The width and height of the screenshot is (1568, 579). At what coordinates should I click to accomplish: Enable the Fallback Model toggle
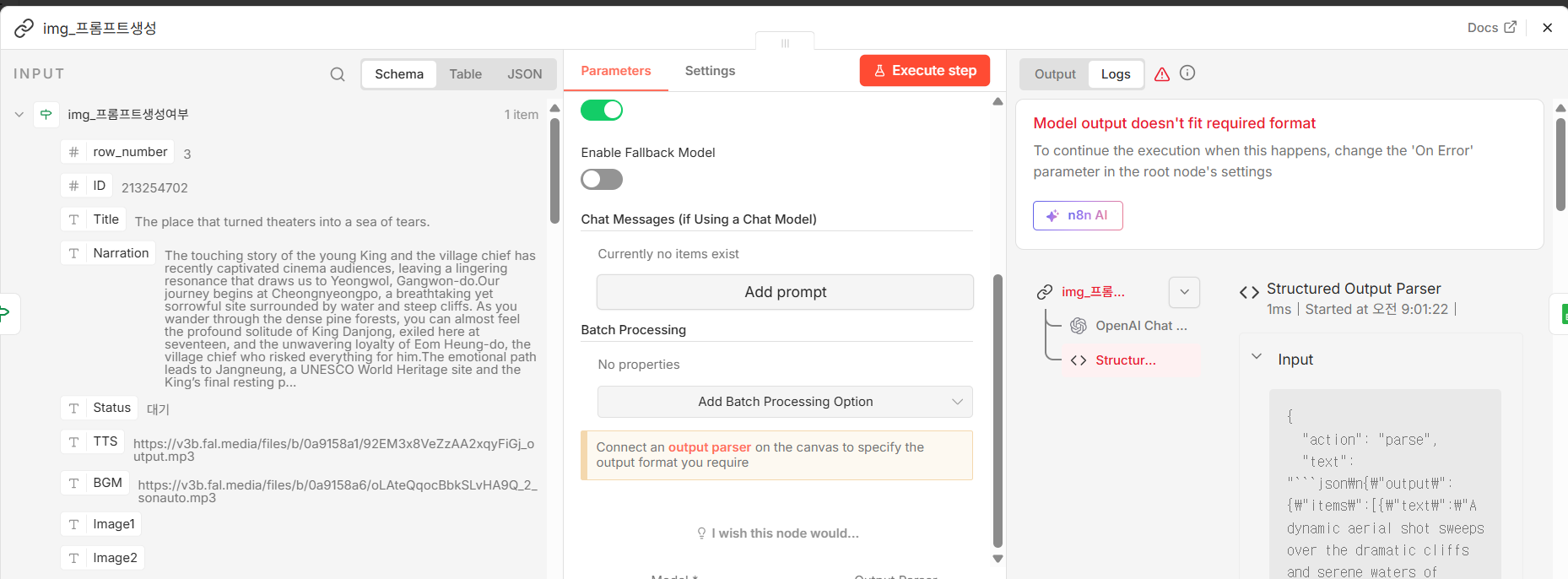tap(602, 180)
